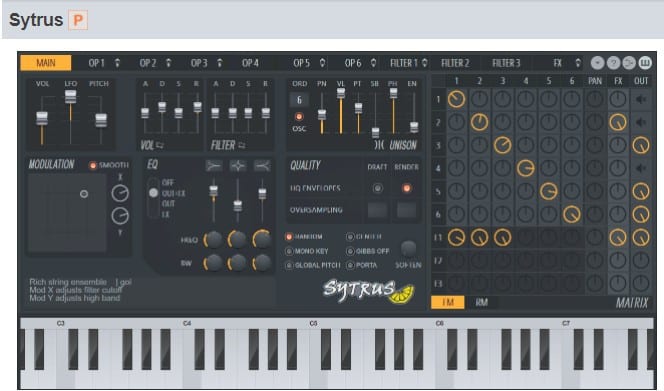
Task: Toggle HQ Envelopes for Render
Action: pyautogui.click(x=407, y=188)
